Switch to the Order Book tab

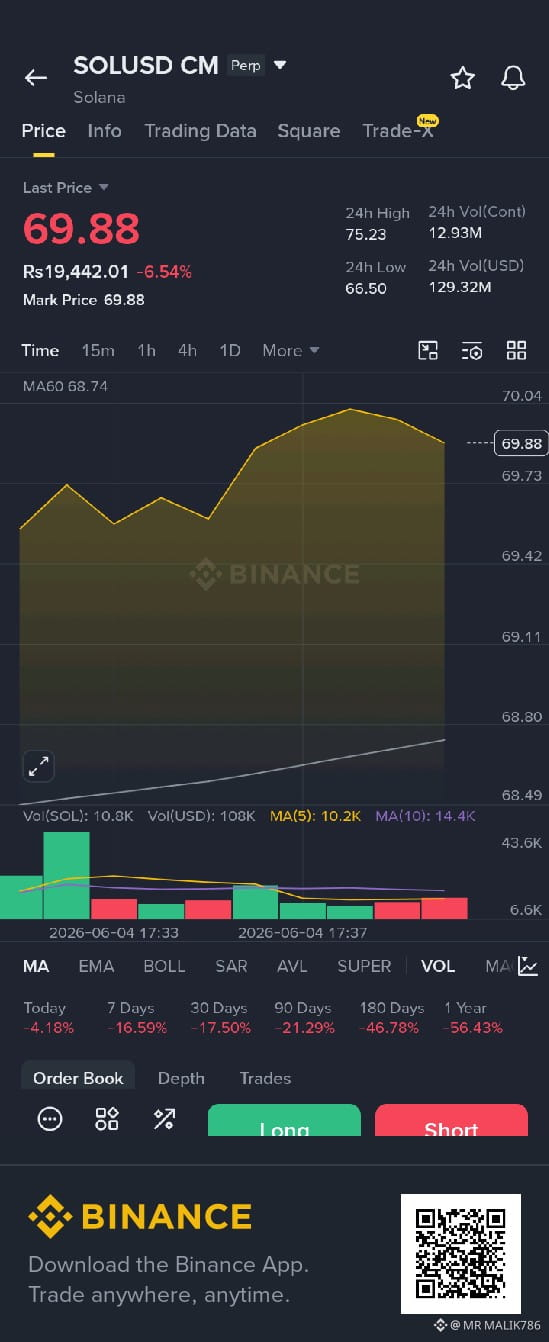tap(78, 1078)
